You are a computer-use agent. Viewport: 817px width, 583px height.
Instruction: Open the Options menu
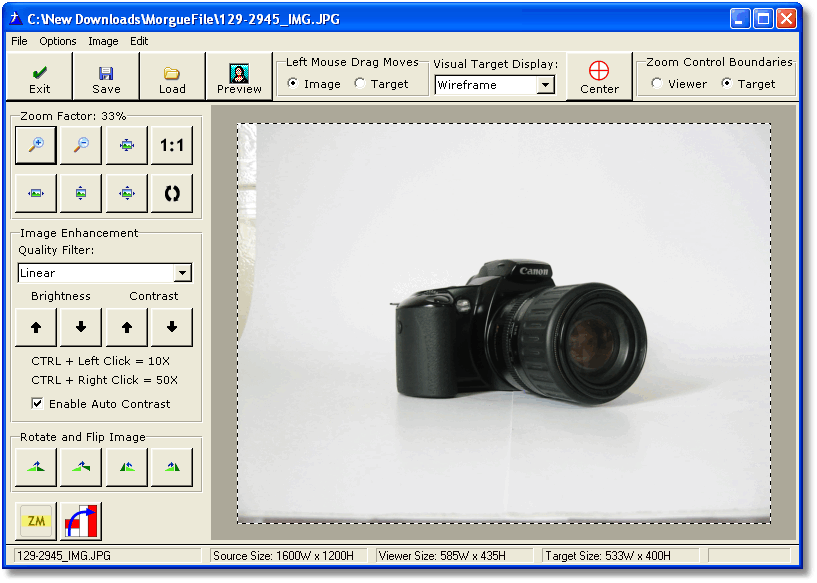(x=58, y=41)
